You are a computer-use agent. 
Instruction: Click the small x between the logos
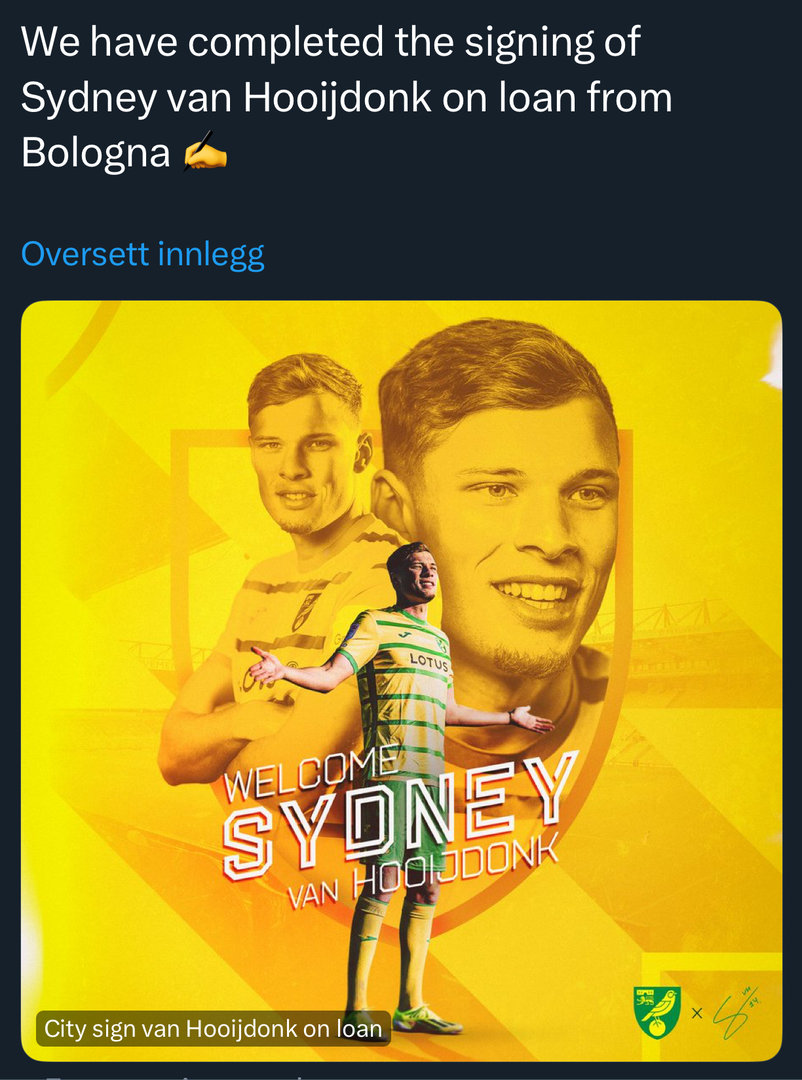coord(697,1013)
